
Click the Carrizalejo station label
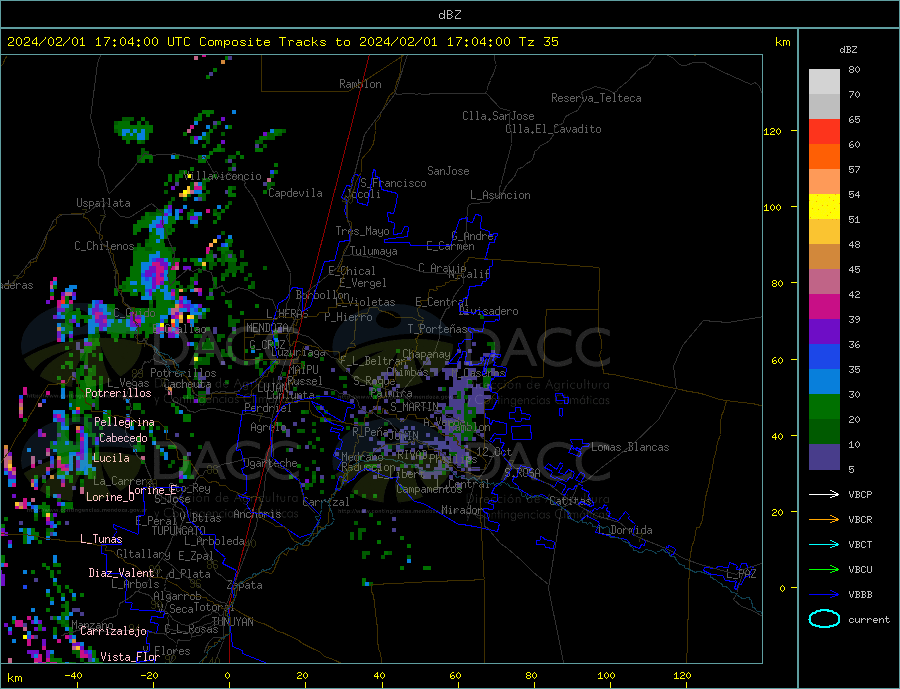coord(113,632)
